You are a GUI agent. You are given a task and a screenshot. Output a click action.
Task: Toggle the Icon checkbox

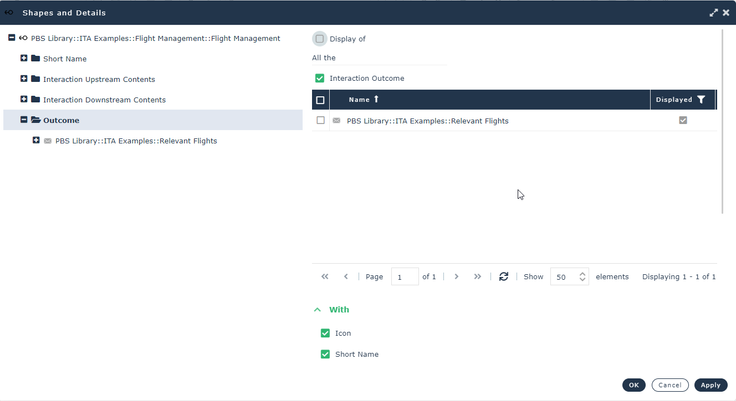(x=325, y=333)
